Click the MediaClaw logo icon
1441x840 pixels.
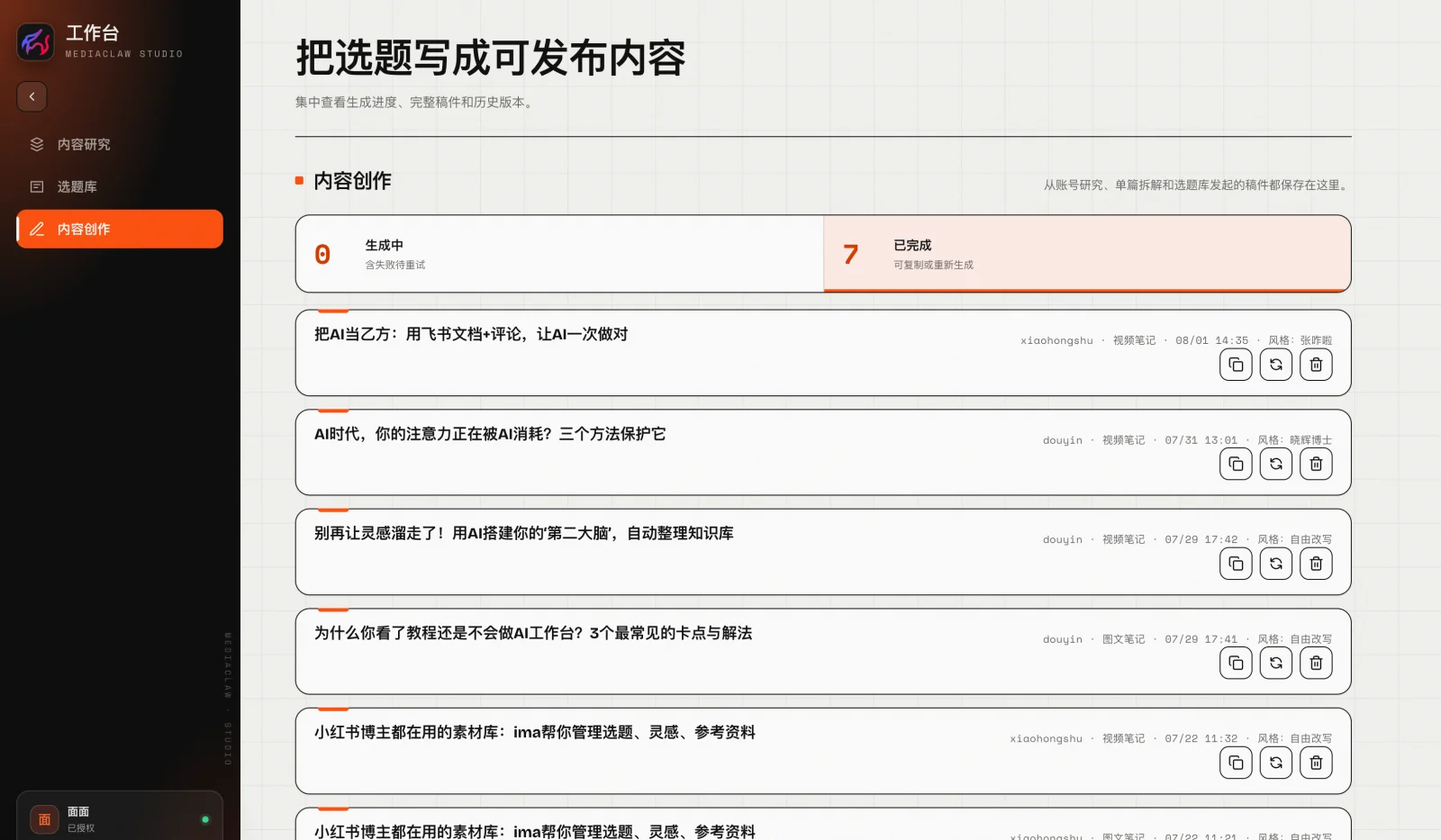coord(36,41)
